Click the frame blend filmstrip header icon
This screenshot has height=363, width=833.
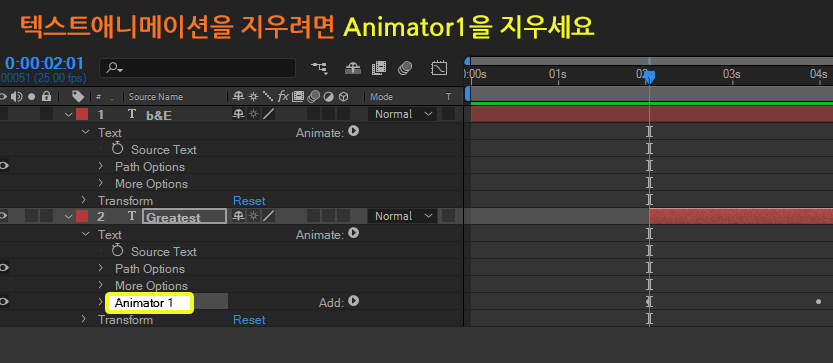pyautogui.click(x=298, y=96)
